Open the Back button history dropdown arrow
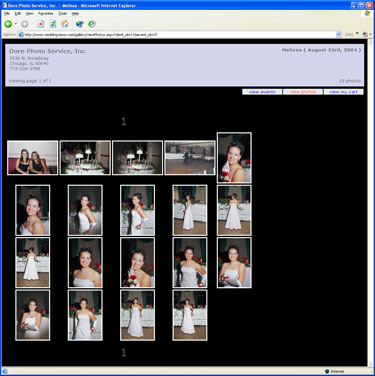 click(16, 24)
